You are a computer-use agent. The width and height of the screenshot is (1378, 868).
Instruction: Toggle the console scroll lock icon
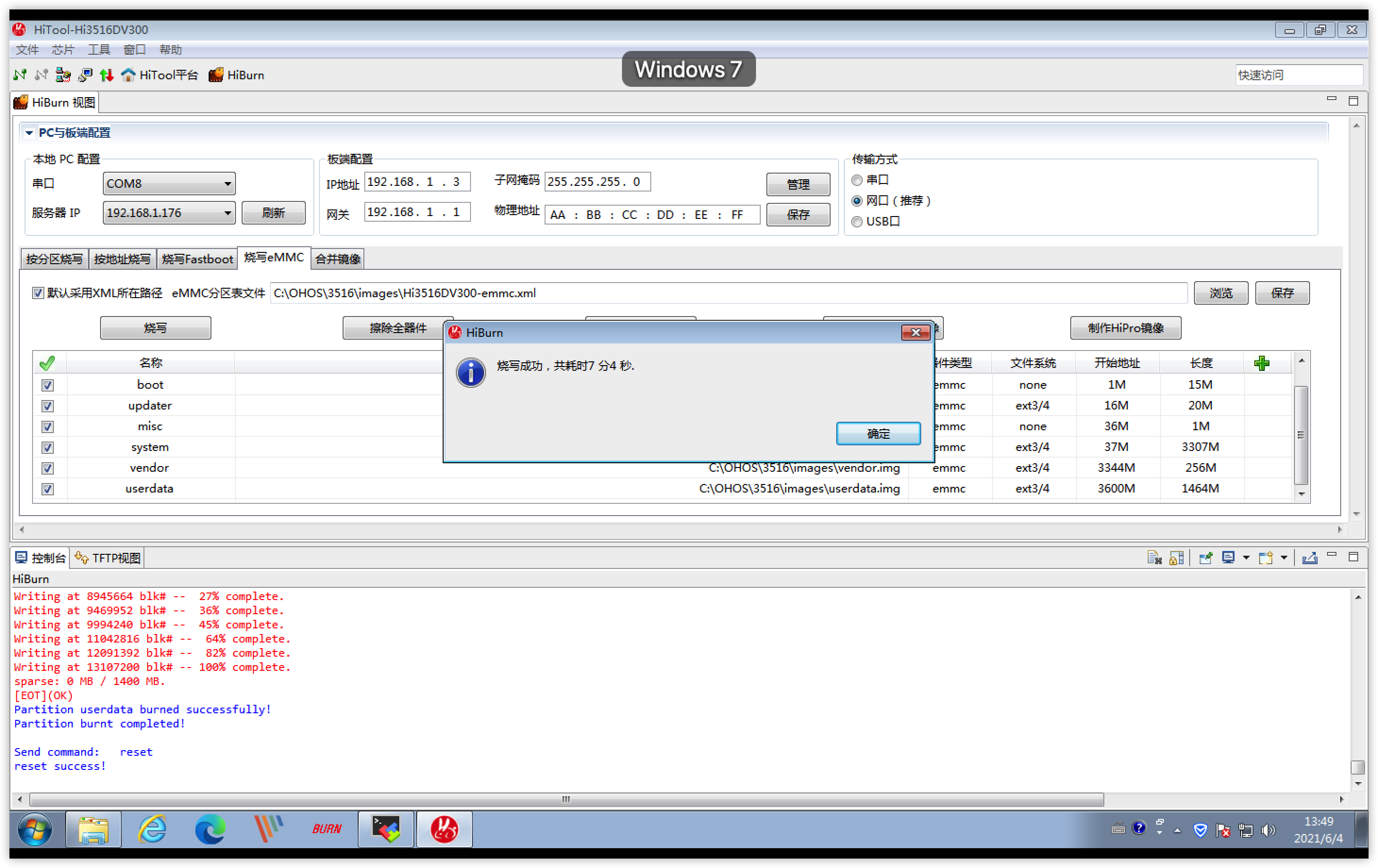coord(1176,557)
